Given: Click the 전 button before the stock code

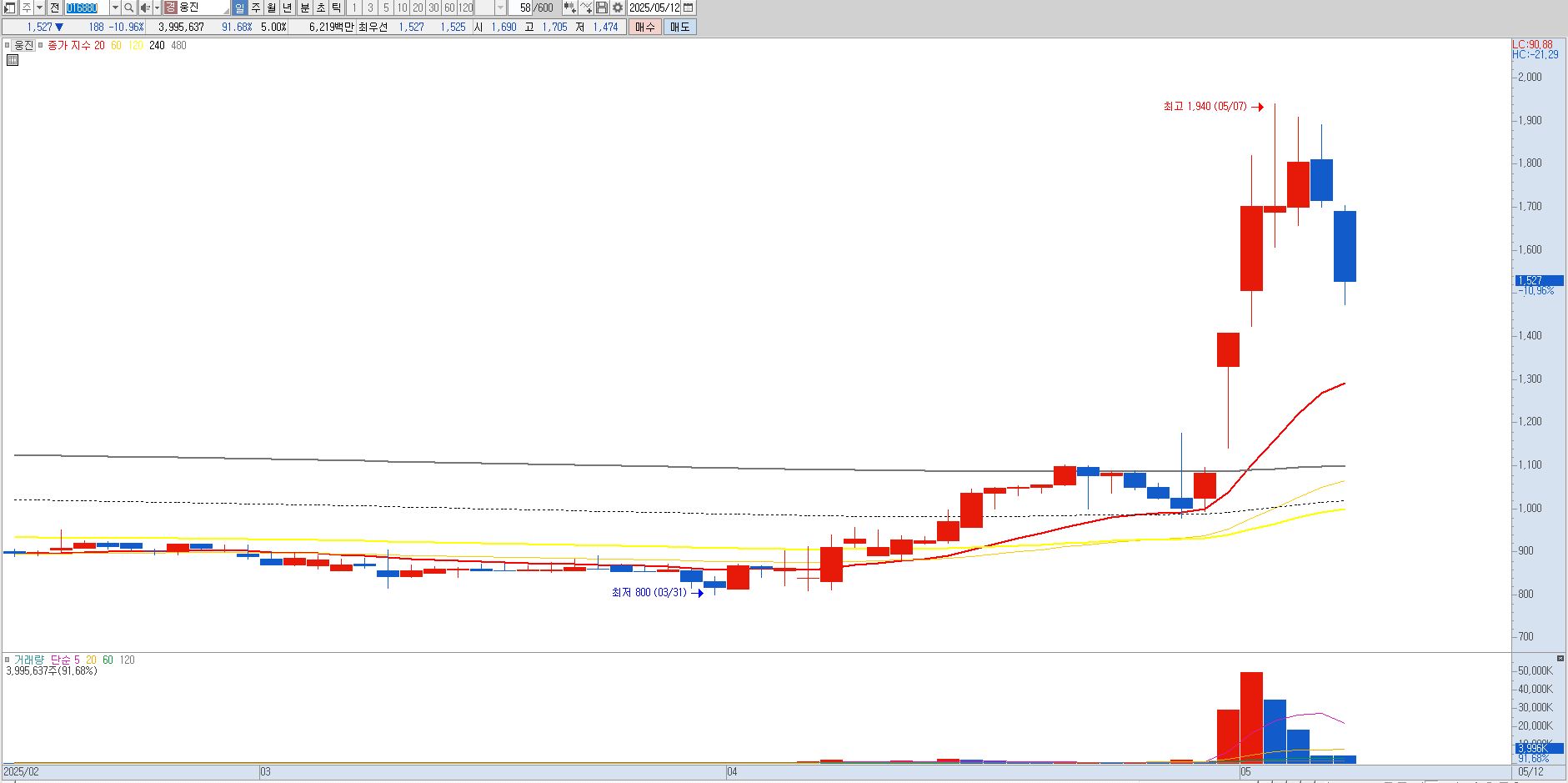Looking at the screenshot, I should pos(54,8).
